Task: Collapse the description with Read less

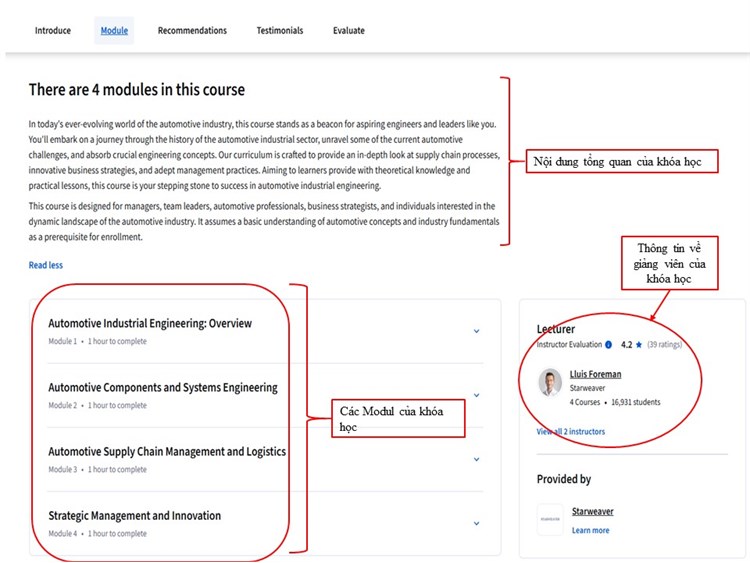Action: pos(46,265)
